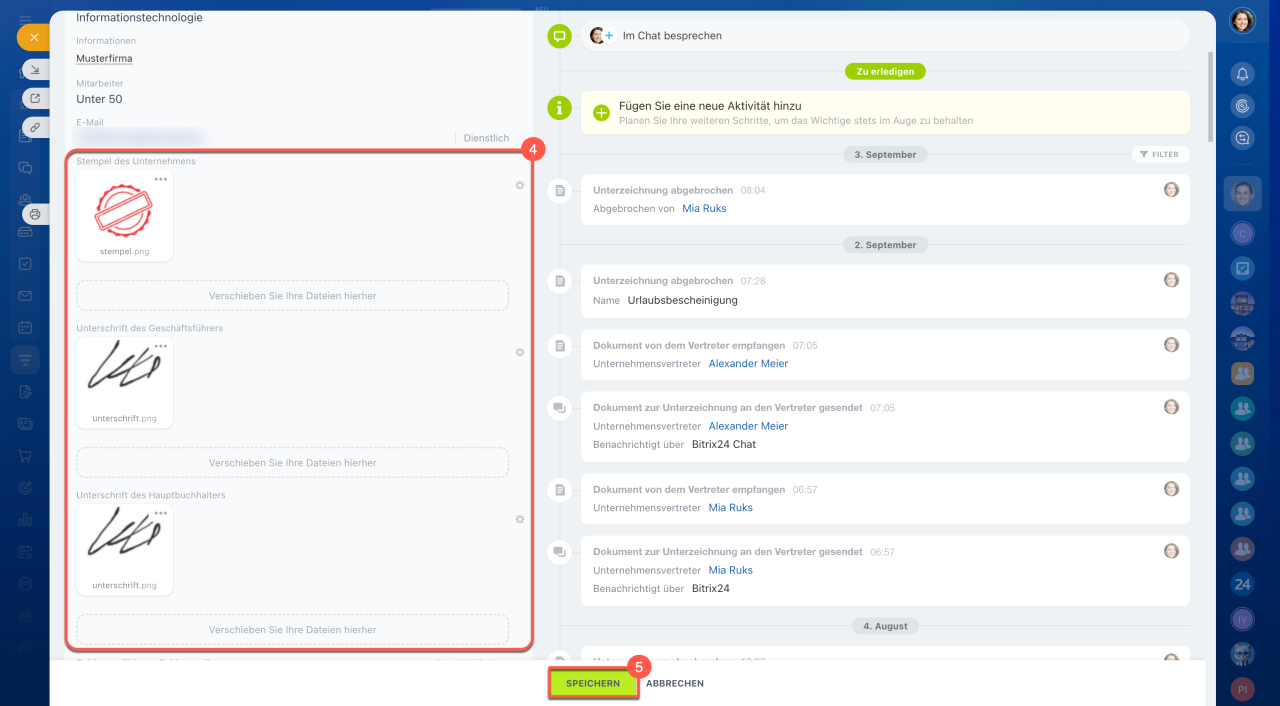Click the green chat bubble timeline icon
Screen dimensions: 1280x706
tap(559, 36)
